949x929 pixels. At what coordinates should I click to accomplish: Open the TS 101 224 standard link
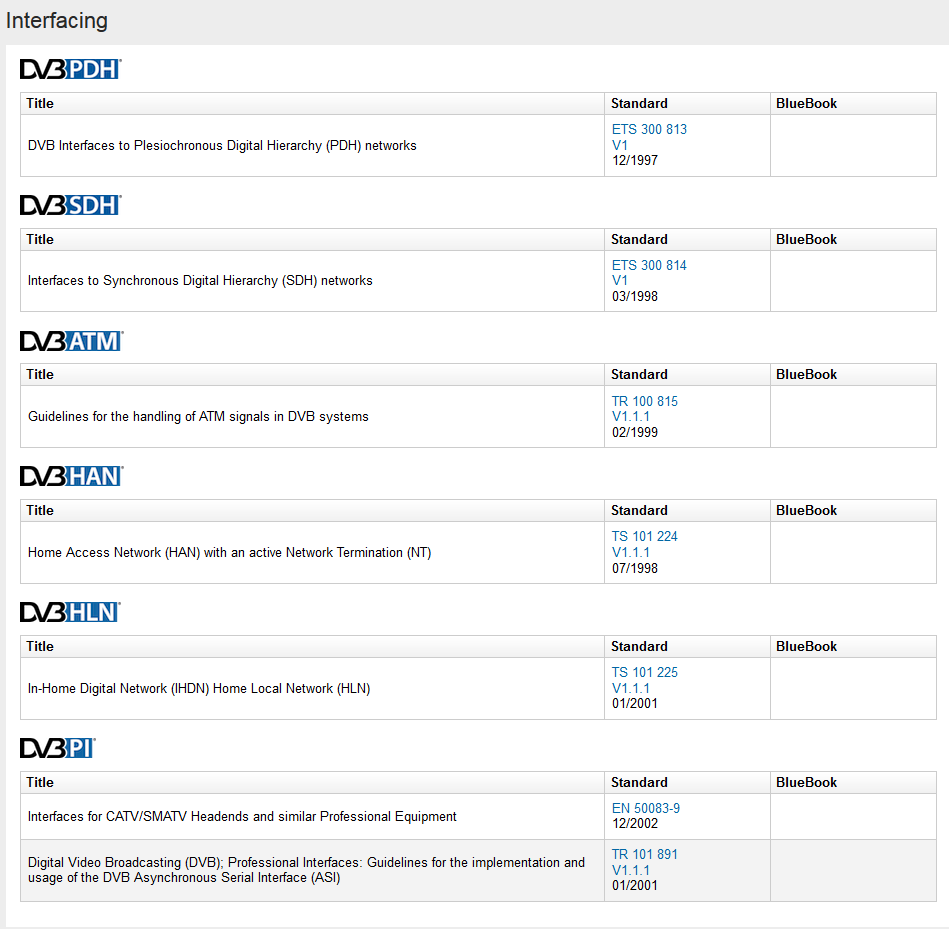[x=644, y=536]
